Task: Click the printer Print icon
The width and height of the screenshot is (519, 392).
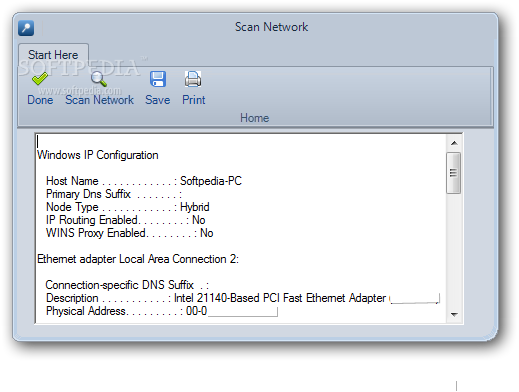Action: tap(193, 79)
